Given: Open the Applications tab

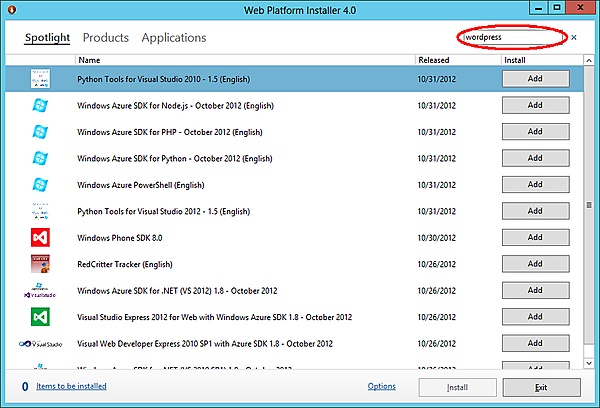Looking at the screenshot, I should pos(174,38).
